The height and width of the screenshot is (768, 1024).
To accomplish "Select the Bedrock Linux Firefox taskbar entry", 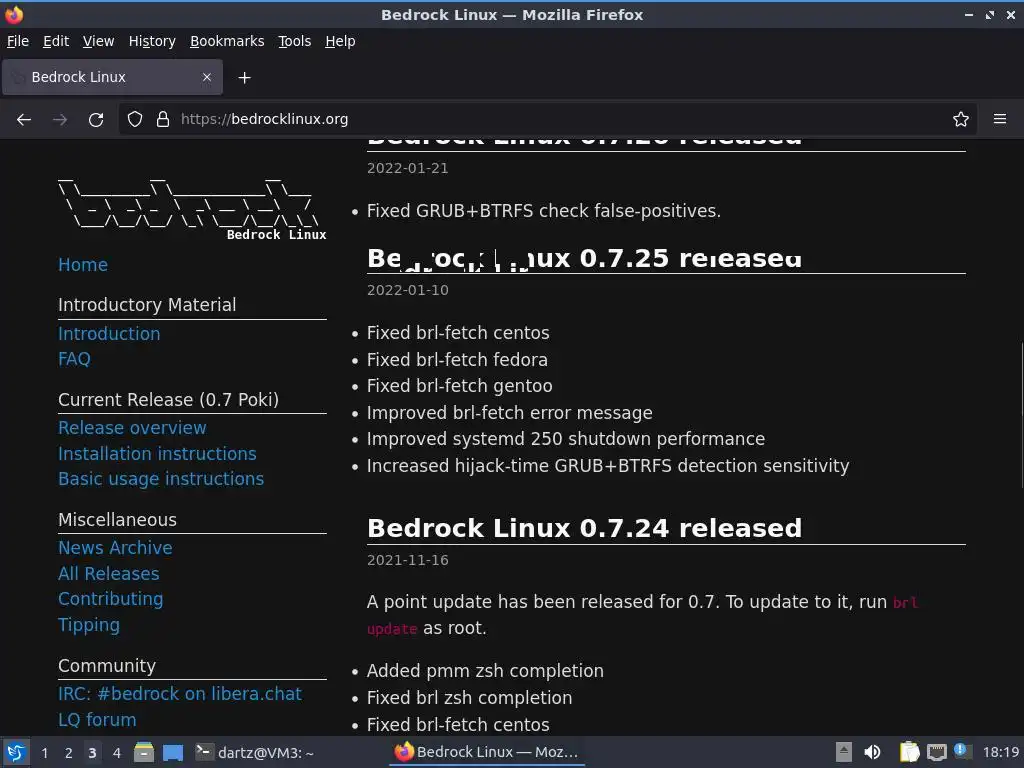I will [487, 752].
